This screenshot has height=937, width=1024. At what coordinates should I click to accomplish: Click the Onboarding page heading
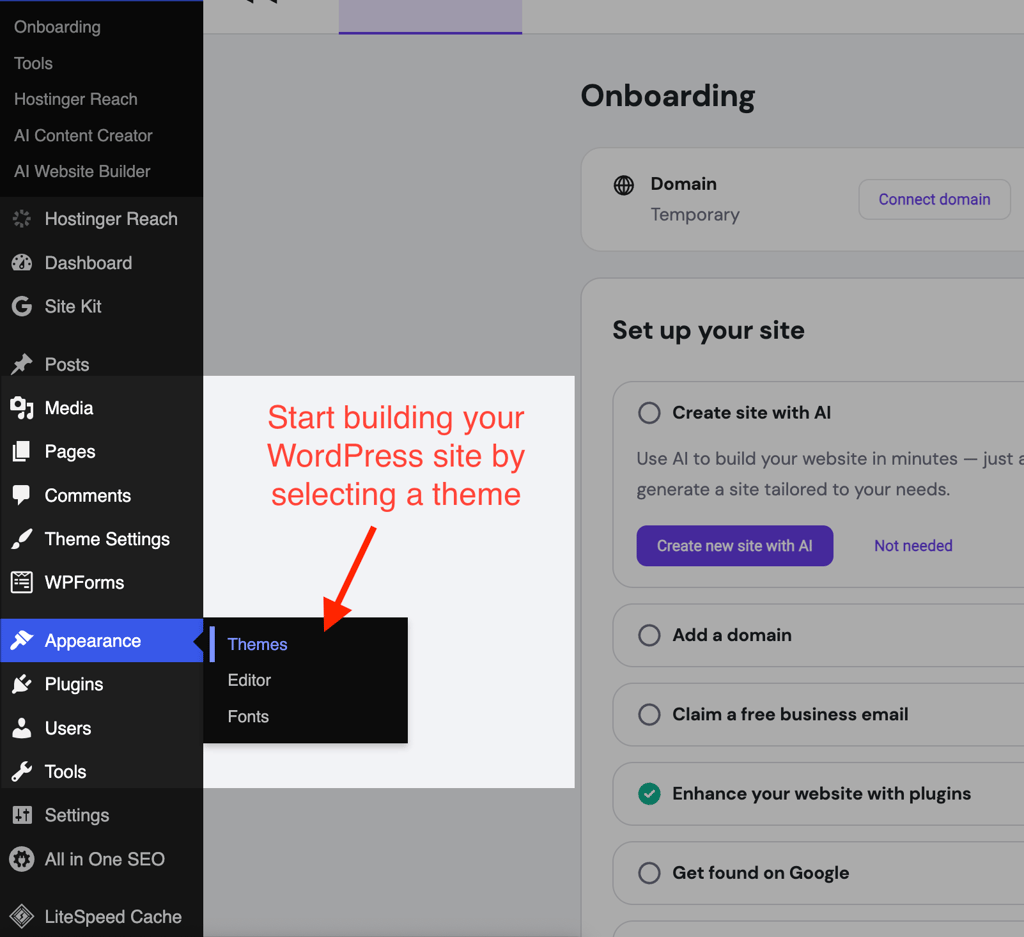pos(667,96)
